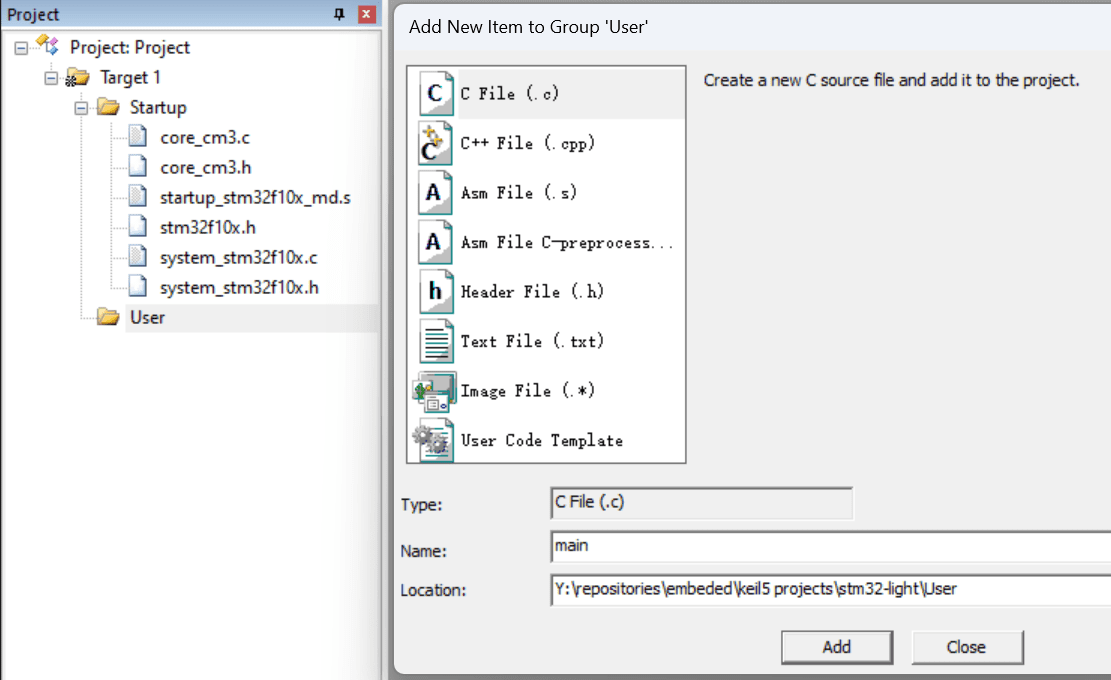
Task: Click the Project root icon in tree
Action: [48, 45]
